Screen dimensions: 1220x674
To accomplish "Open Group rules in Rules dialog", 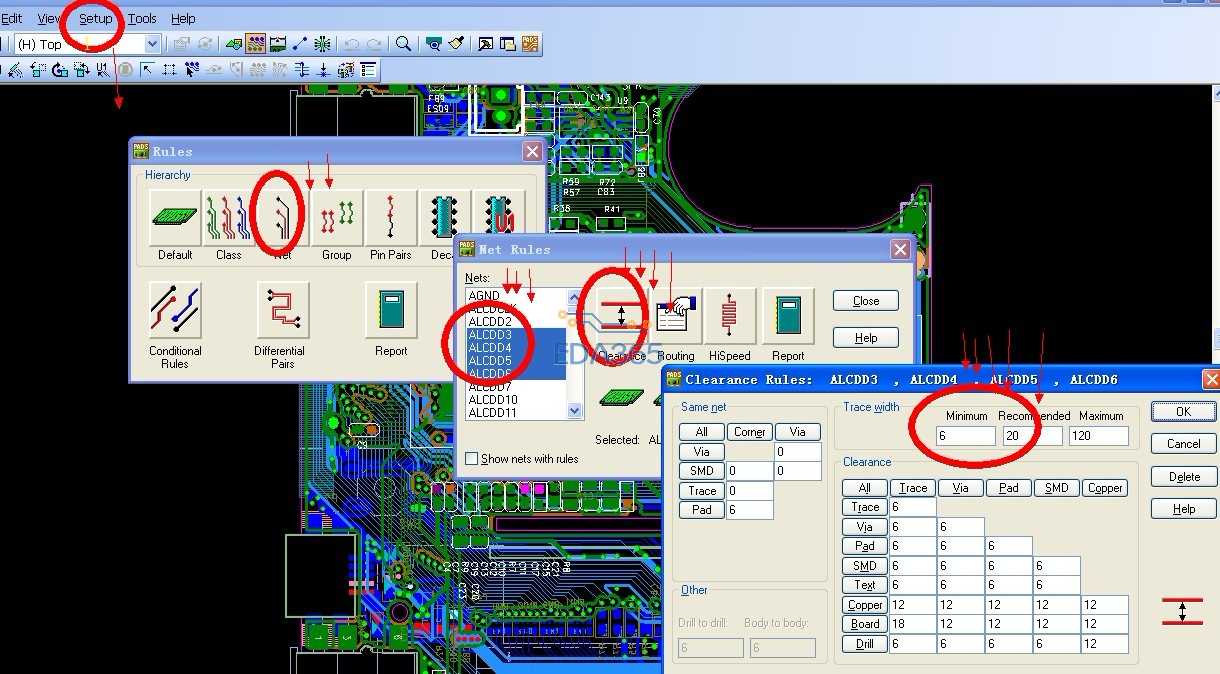I will [x=337, y=218].
